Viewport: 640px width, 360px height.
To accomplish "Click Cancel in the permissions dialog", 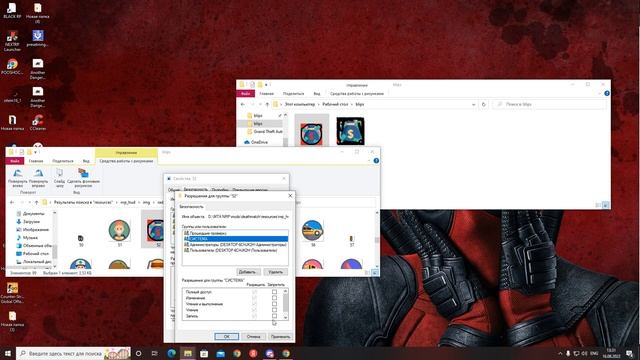I will (x=253, y=336).
